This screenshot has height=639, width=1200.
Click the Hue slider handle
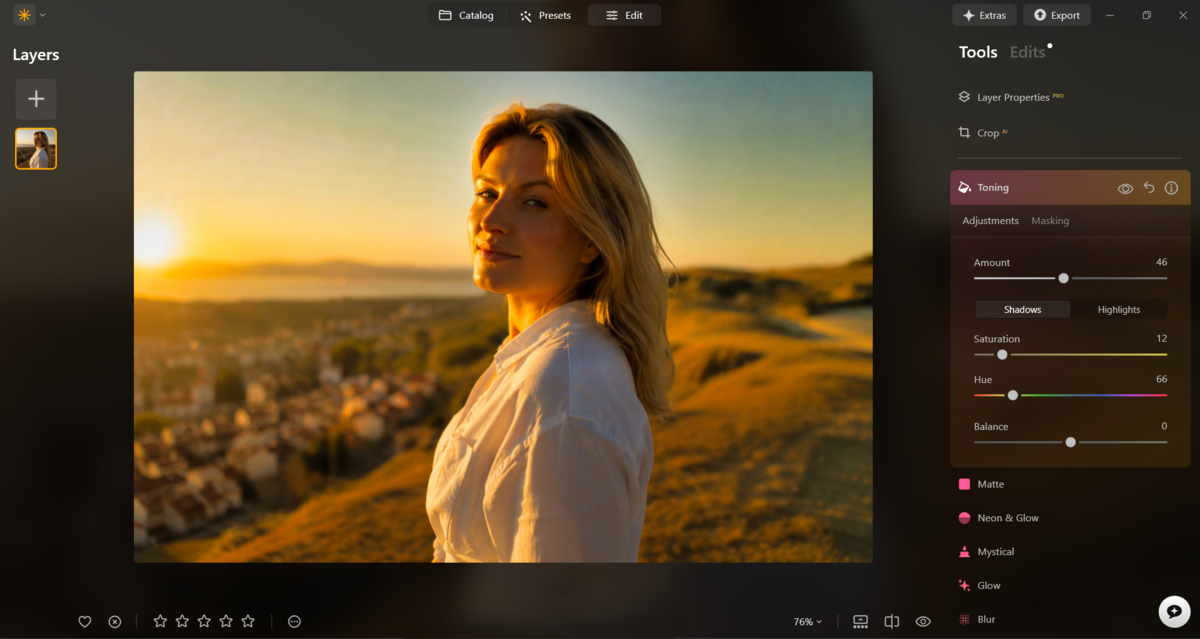(1013, 395)
